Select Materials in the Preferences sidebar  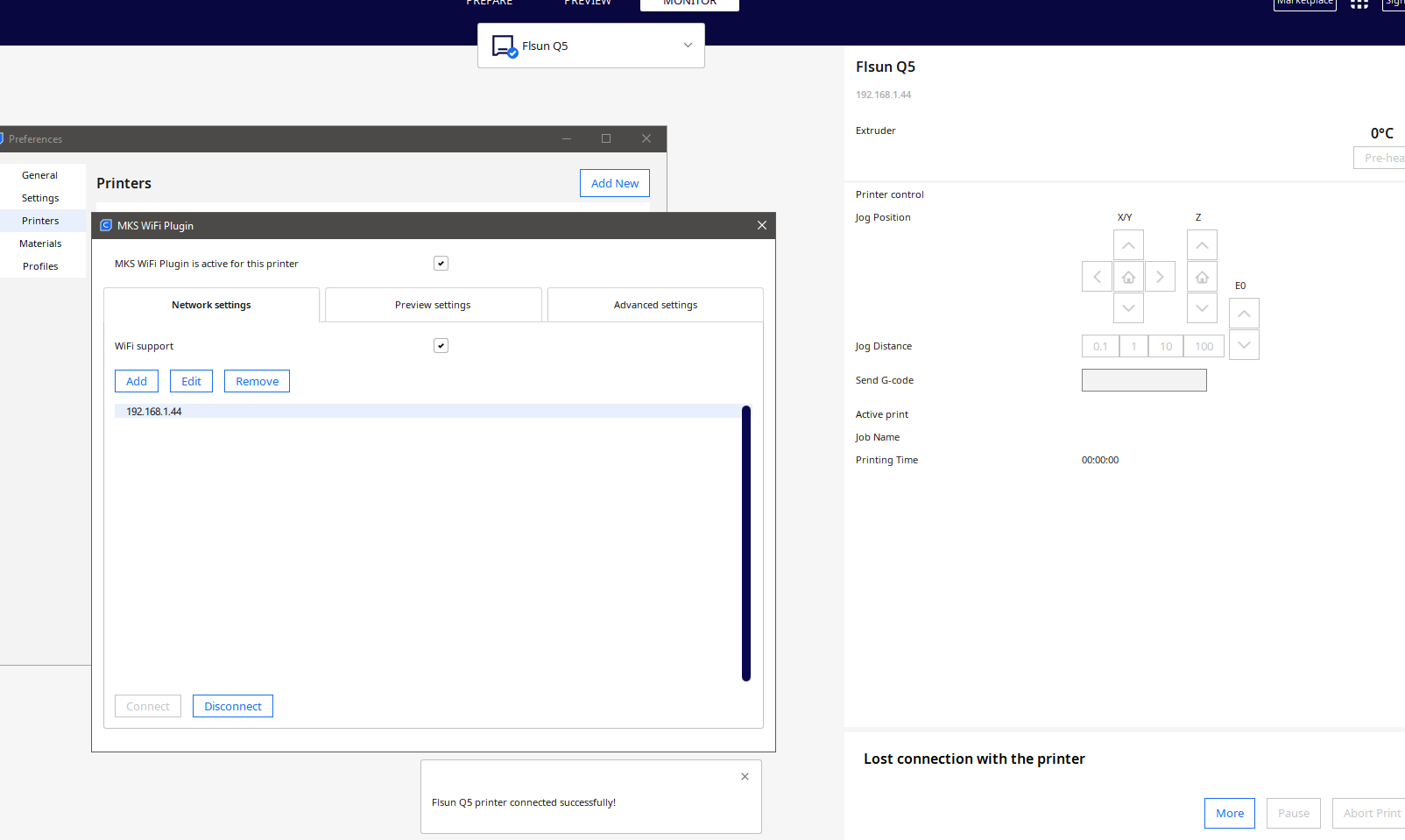pos(39,243)
